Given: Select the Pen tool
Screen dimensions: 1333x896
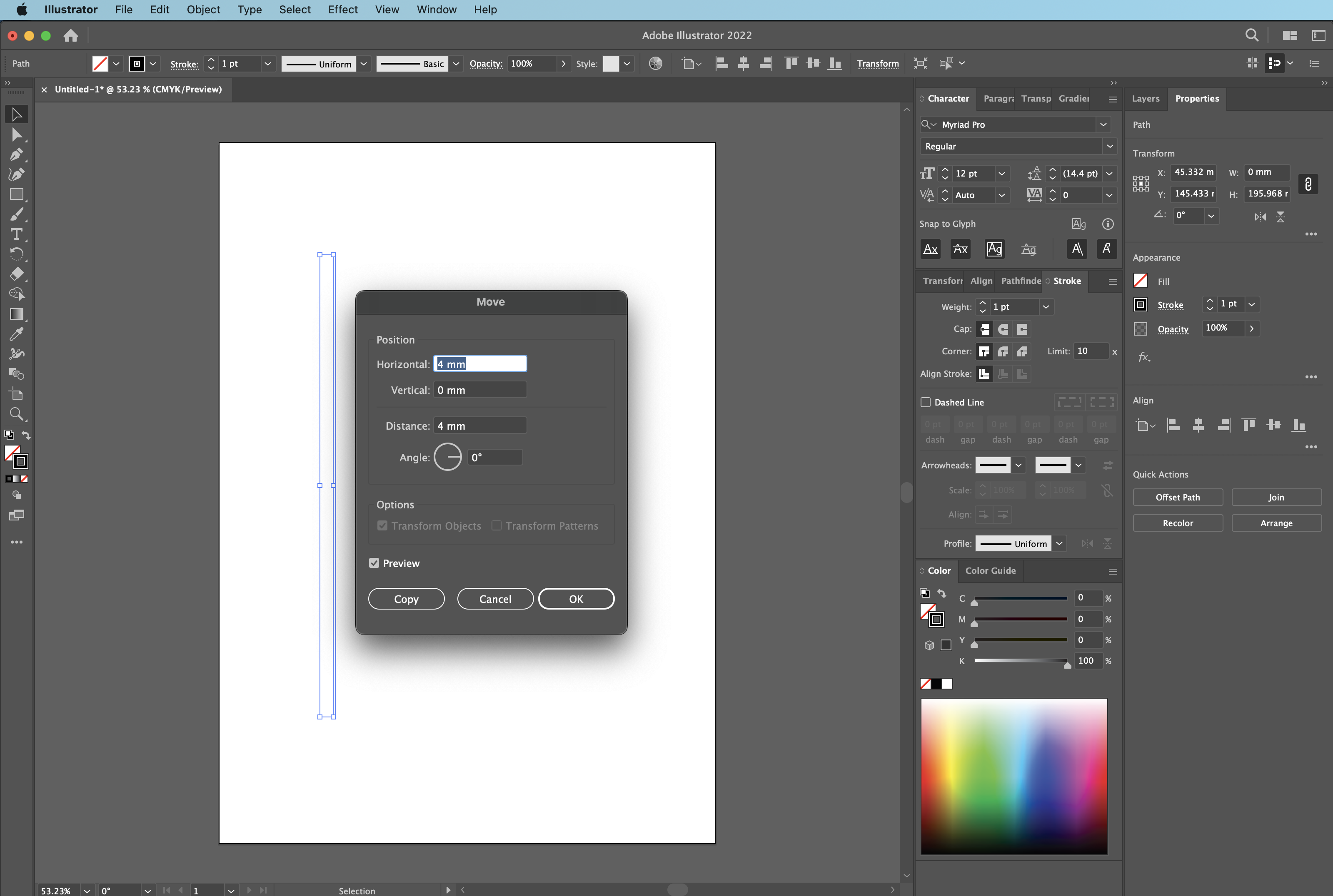Looking at the screenshot, I should [16, 154].
